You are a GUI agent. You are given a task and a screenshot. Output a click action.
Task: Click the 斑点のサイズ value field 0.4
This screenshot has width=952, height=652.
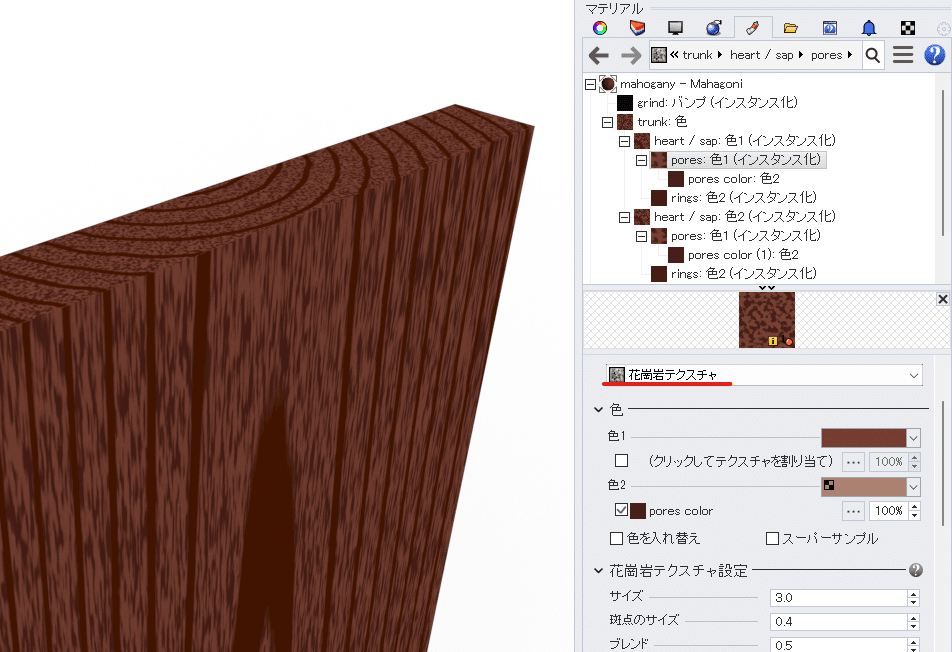click(839, 622)
